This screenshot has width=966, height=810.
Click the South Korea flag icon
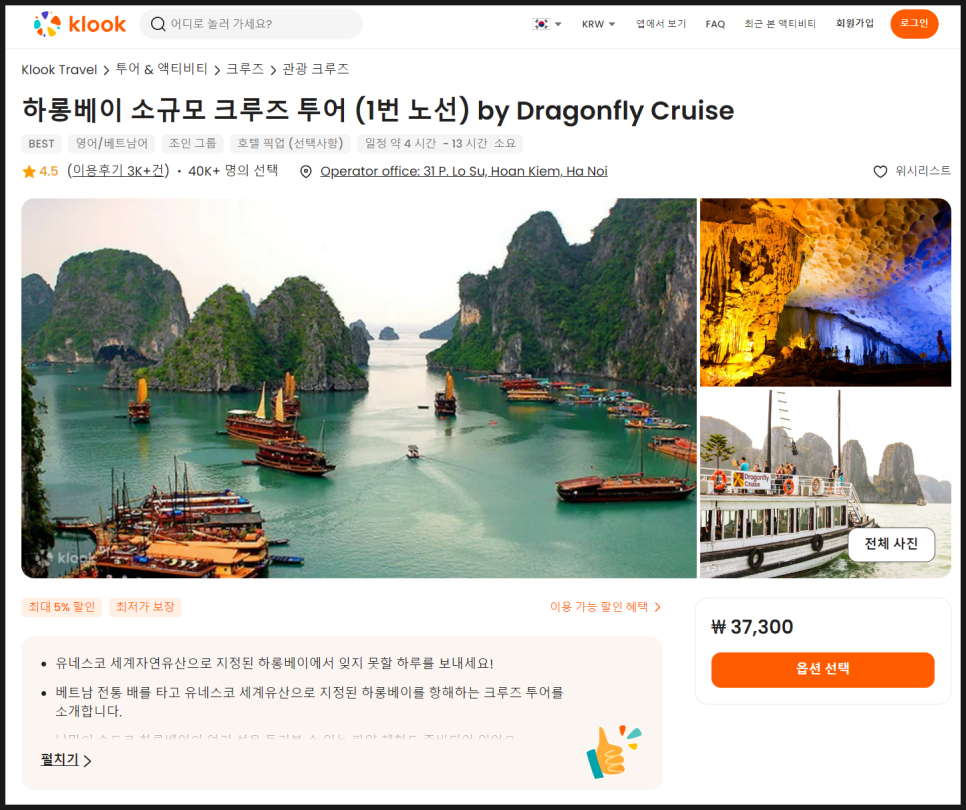pyautogui.click(x=541, y=24)
